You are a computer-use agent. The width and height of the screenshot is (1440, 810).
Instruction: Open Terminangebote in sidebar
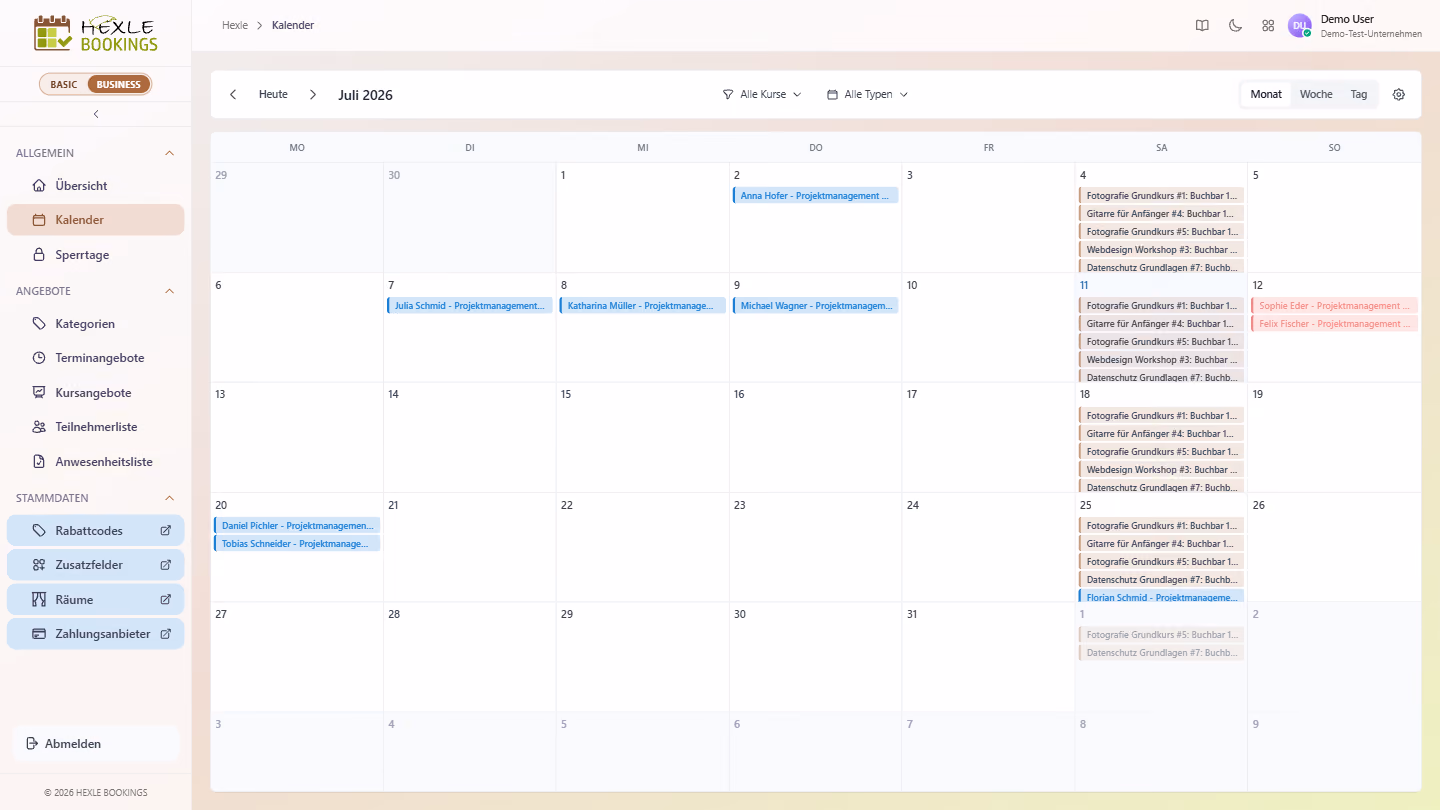96,358
